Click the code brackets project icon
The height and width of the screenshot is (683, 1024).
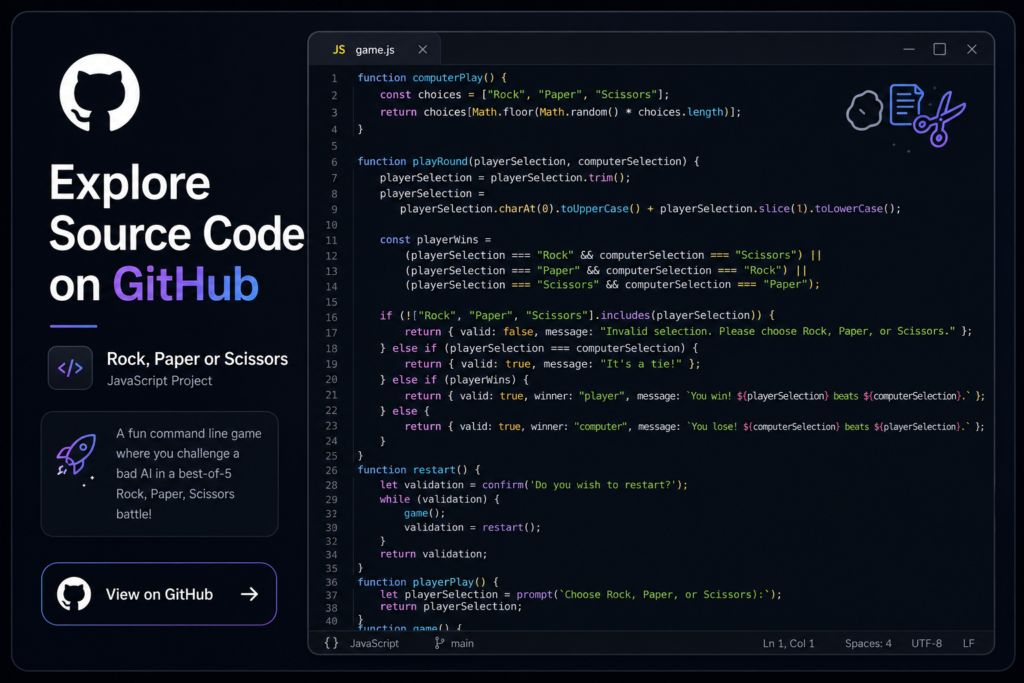pyautogui.click(x=70, y=368)
